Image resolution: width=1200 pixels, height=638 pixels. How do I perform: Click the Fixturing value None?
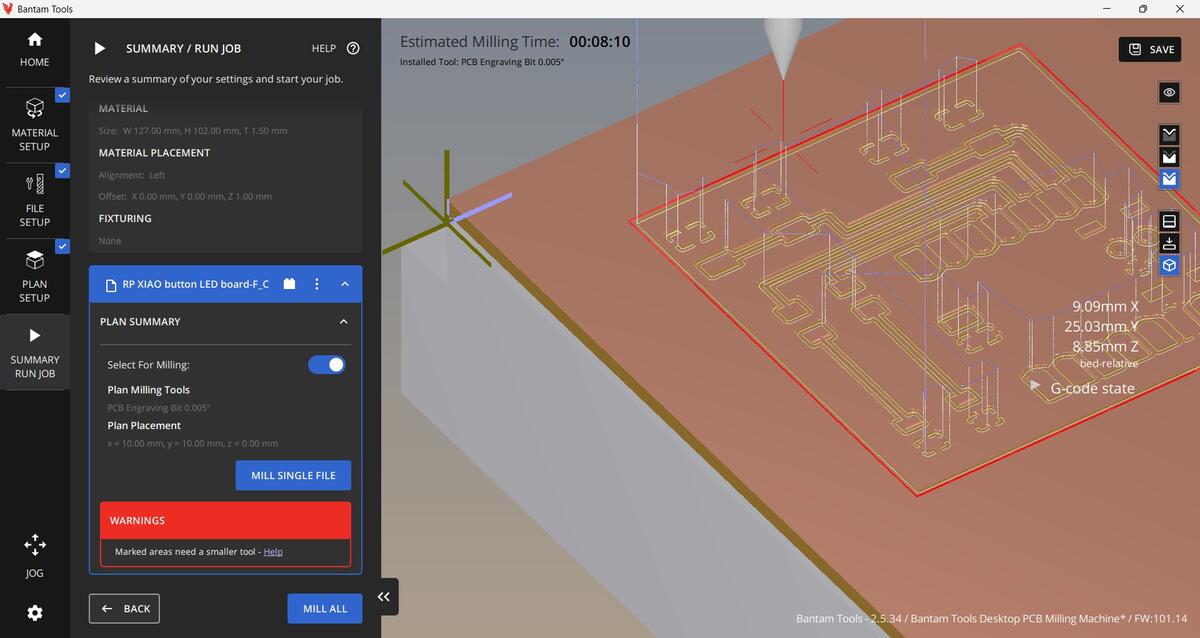point(110,241)
